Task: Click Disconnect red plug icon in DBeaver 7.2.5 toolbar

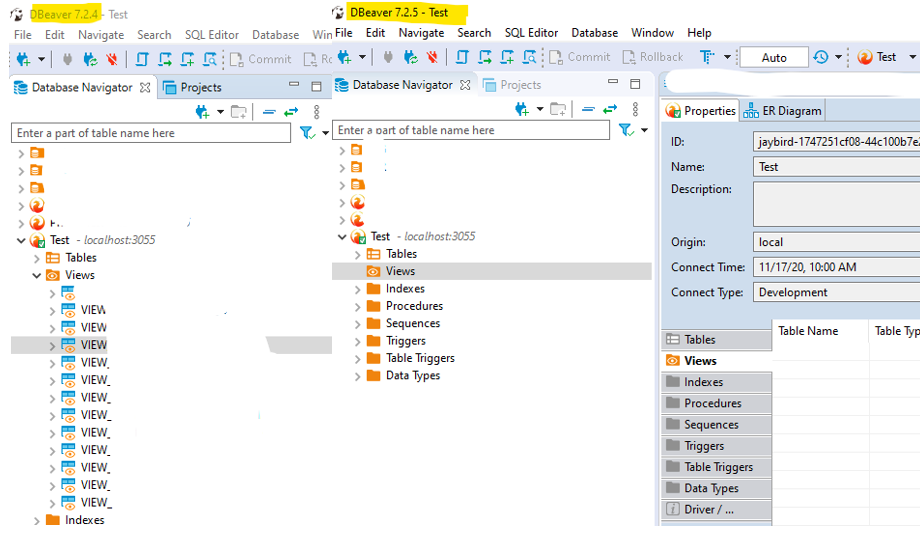Action: (x=432, y=57)
